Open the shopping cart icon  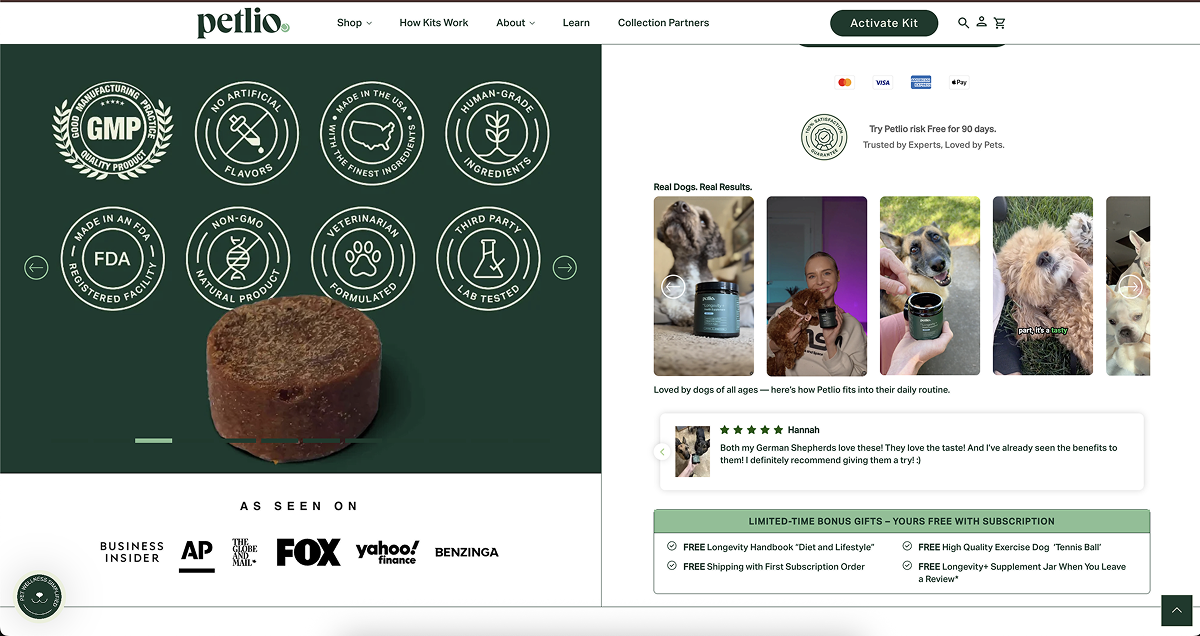click(999, 23)
